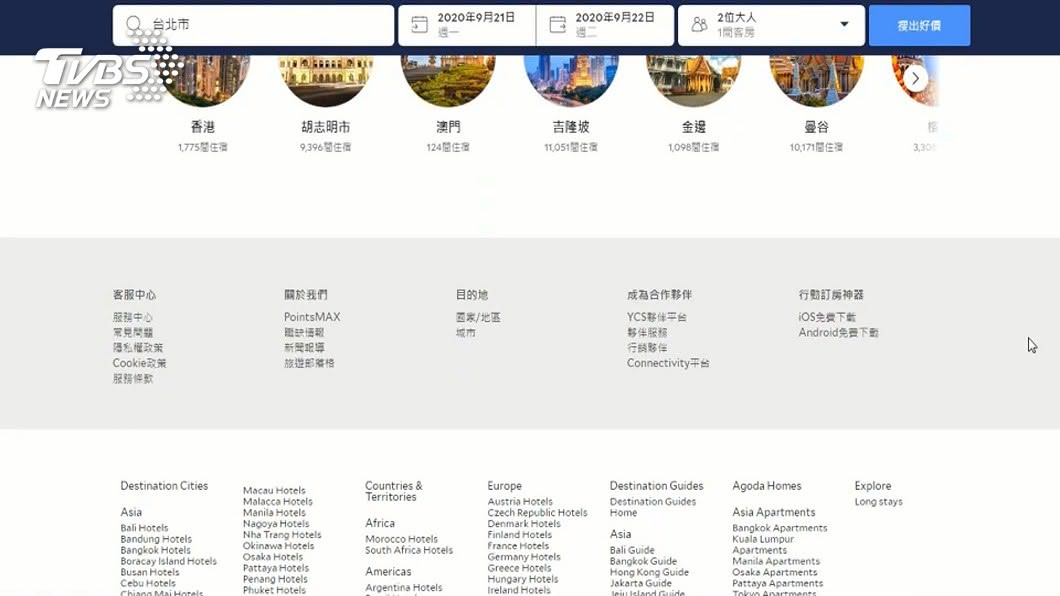Open the Argentina Hotels link
1060x596 pixels.
404,588
